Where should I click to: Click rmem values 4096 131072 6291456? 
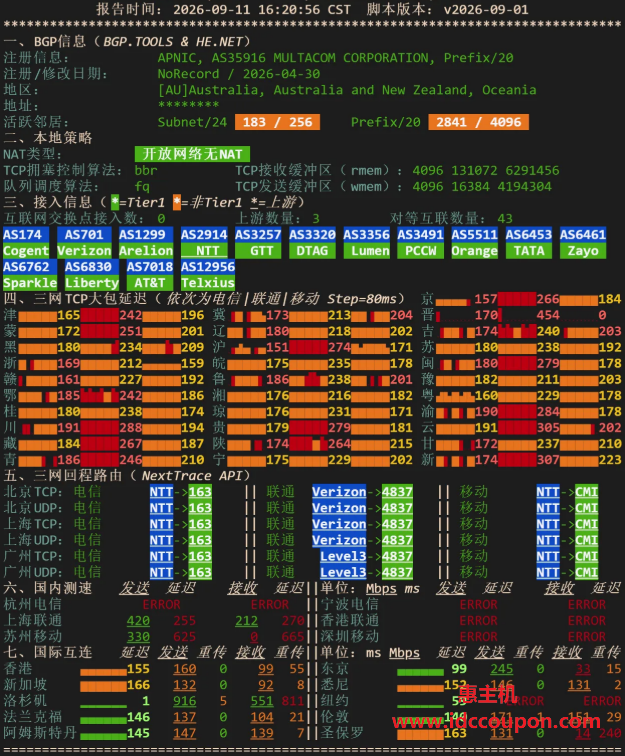coord(486,170)
